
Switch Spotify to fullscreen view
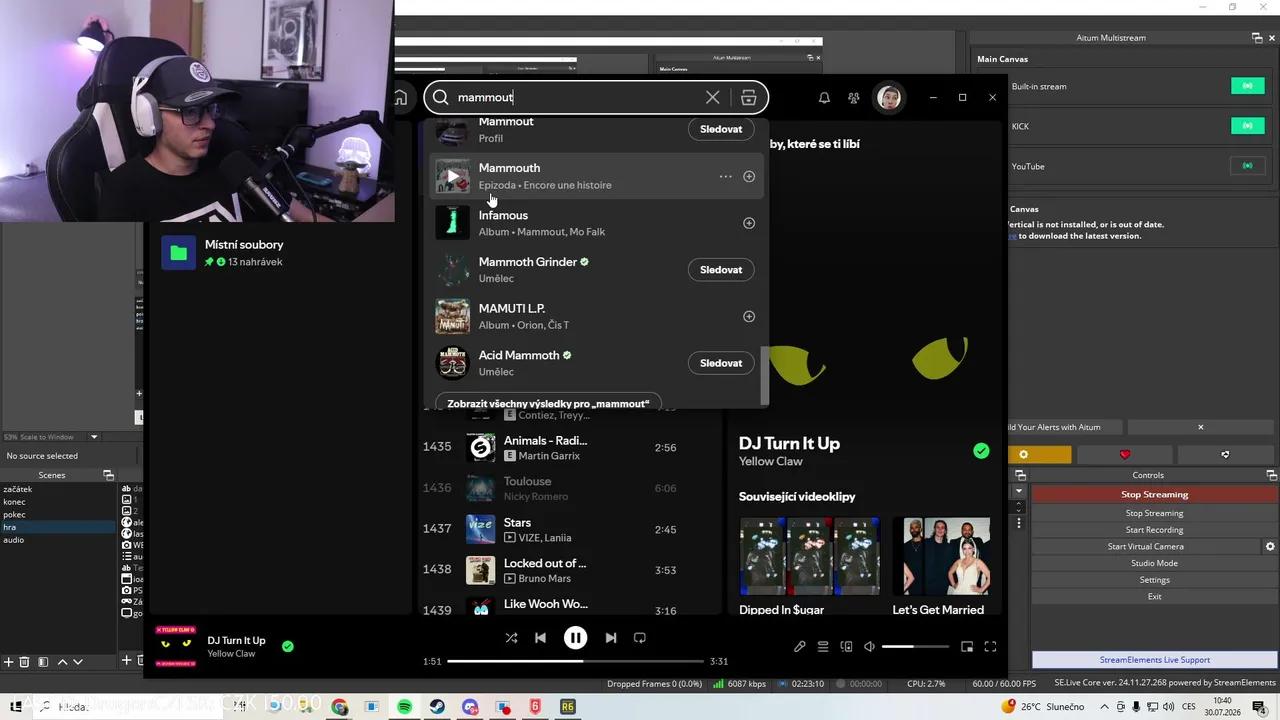[x=990, y=646]
